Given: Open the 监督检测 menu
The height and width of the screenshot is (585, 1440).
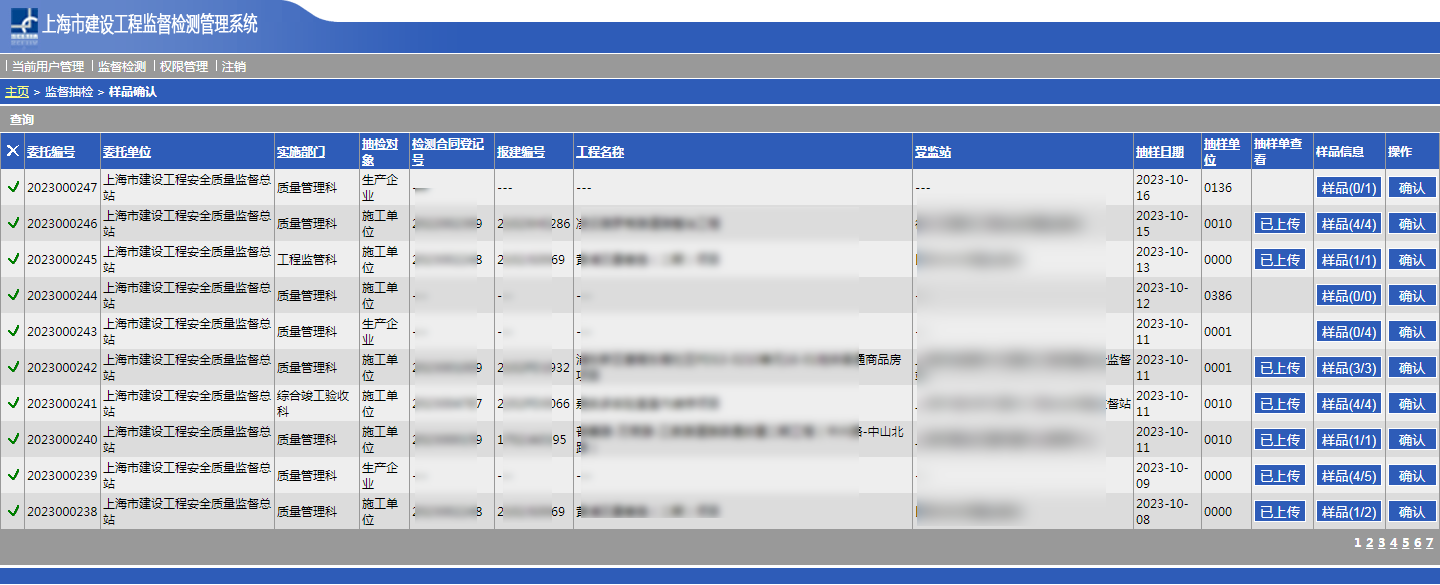Looking at the screenshot, I should click(122, 67).
